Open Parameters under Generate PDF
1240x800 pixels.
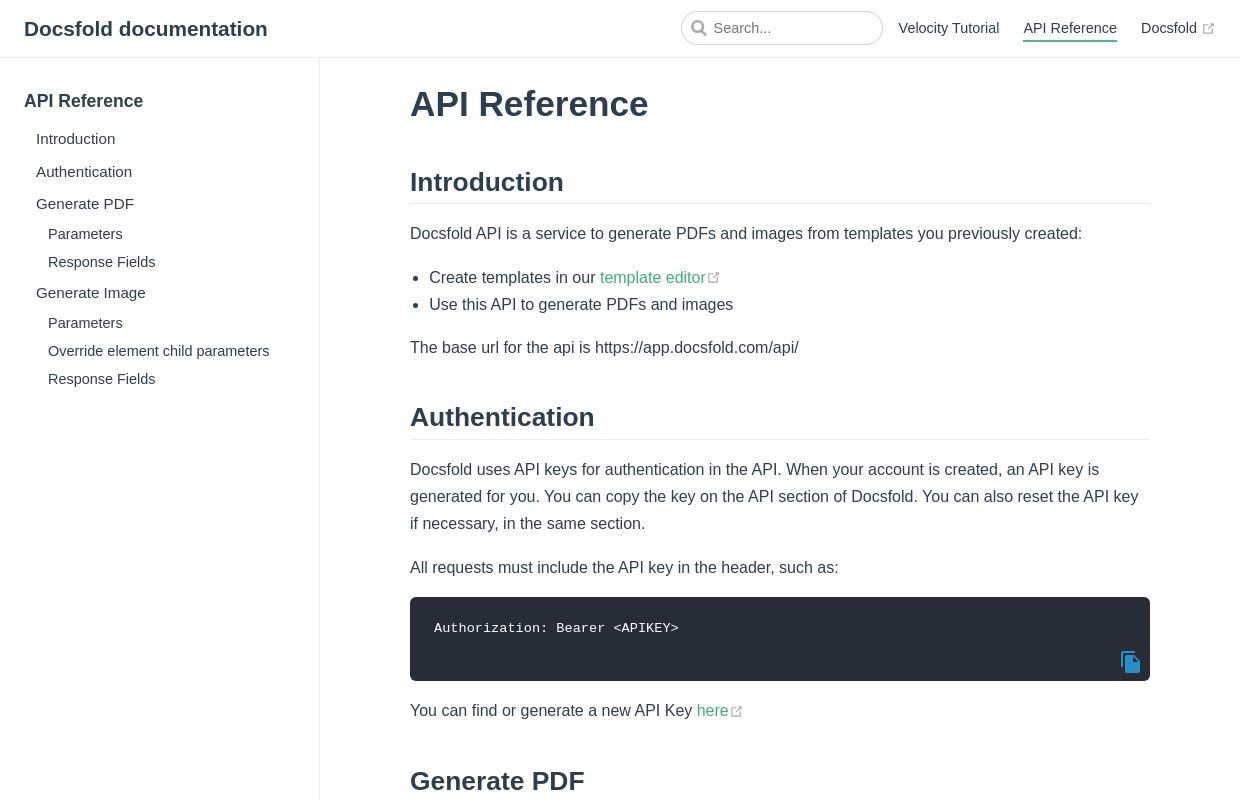pyautogui.click(x=85, y=234)
